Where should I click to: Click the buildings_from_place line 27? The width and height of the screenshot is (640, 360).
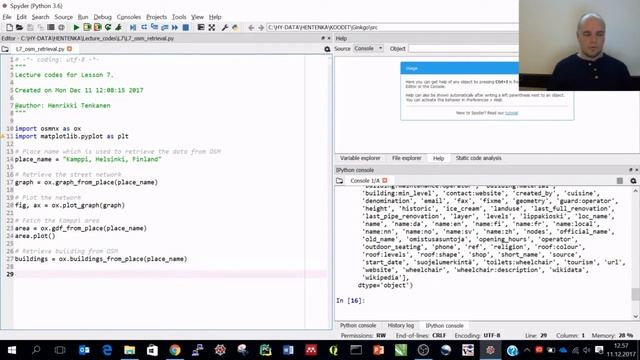(101, 259)
